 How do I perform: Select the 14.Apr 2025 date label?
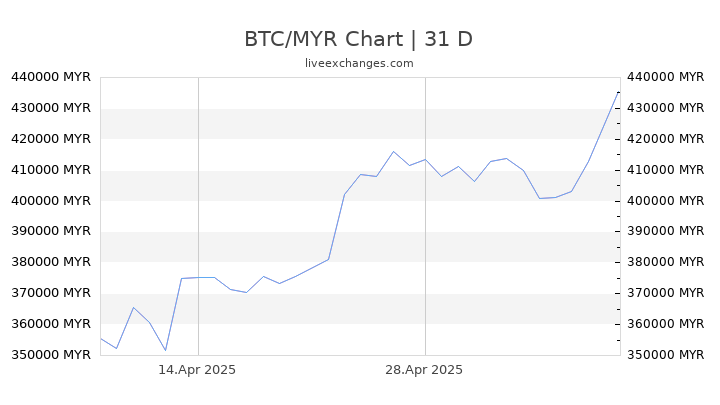197,370
